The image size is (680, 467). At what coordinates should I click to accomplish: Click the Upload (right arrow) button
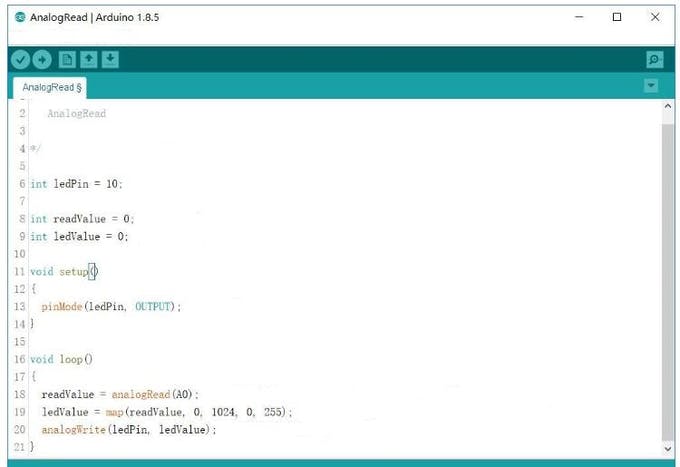click(42, 59)
